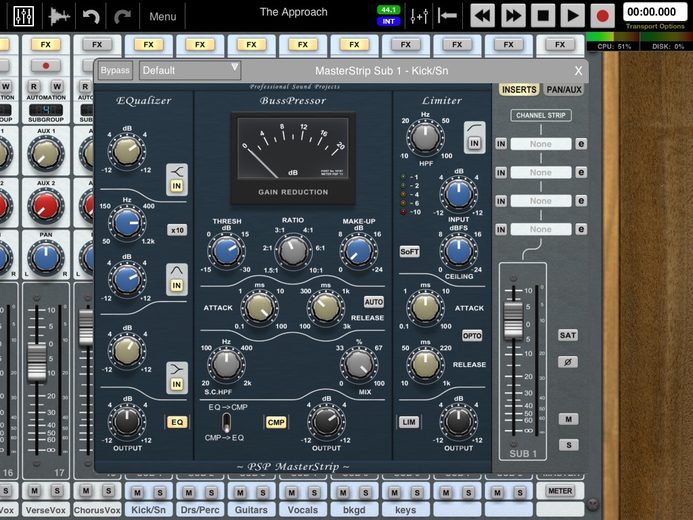Toggle the limiter HPF IN button
This screenshot has width=693, height=520.
pyautogui.click(x=474, y=143)
